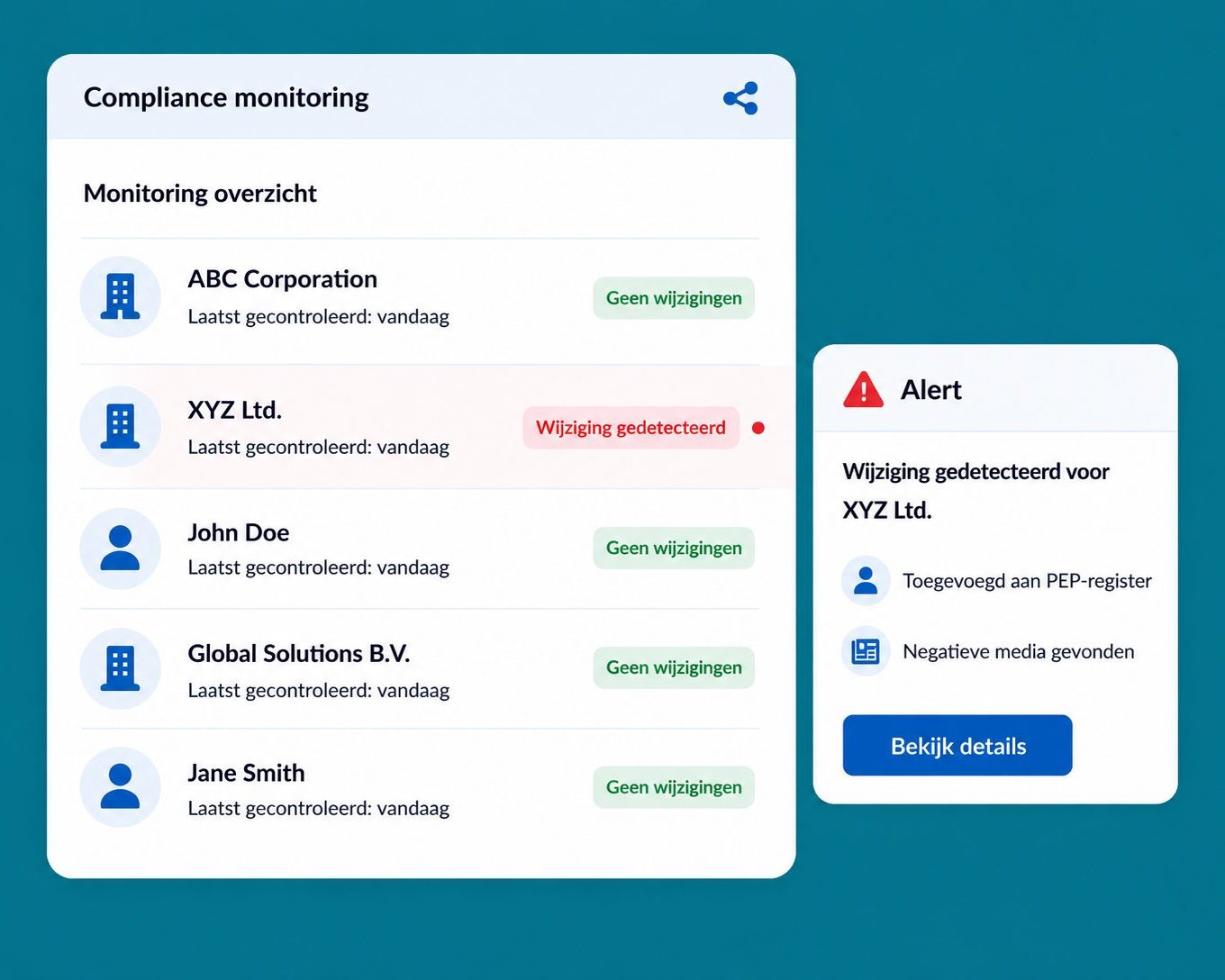Click Geen wijzigingen badge for Jane Smith
The height and width of the screenshot is (980, 1225).
click(674, 787)
